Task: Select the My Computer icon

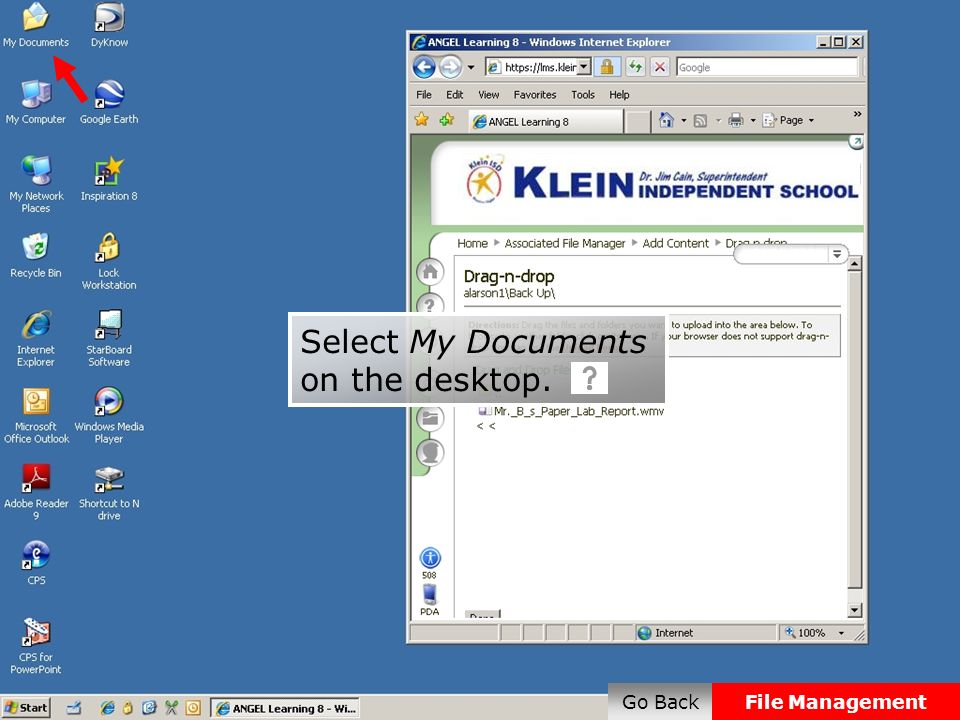Action: pyautogui.click(x=36, y=102)
